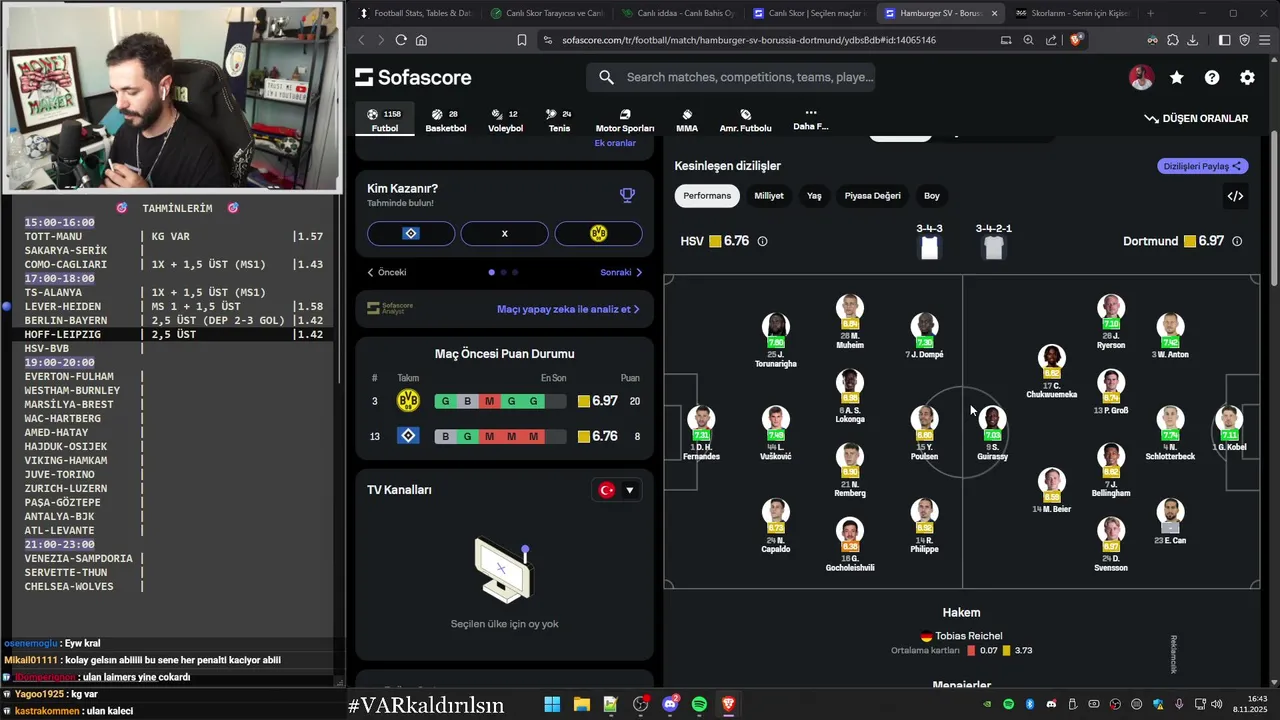Switch to the Amr. Futbolu tab
1280x720 pixels.
[745, 121]
